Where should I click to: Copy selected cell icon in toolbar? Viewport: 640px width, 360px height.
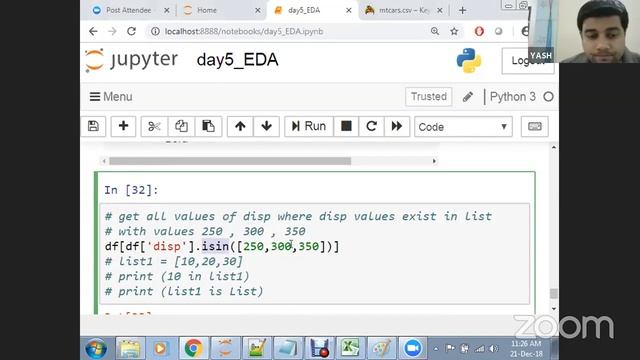[181, 126]
